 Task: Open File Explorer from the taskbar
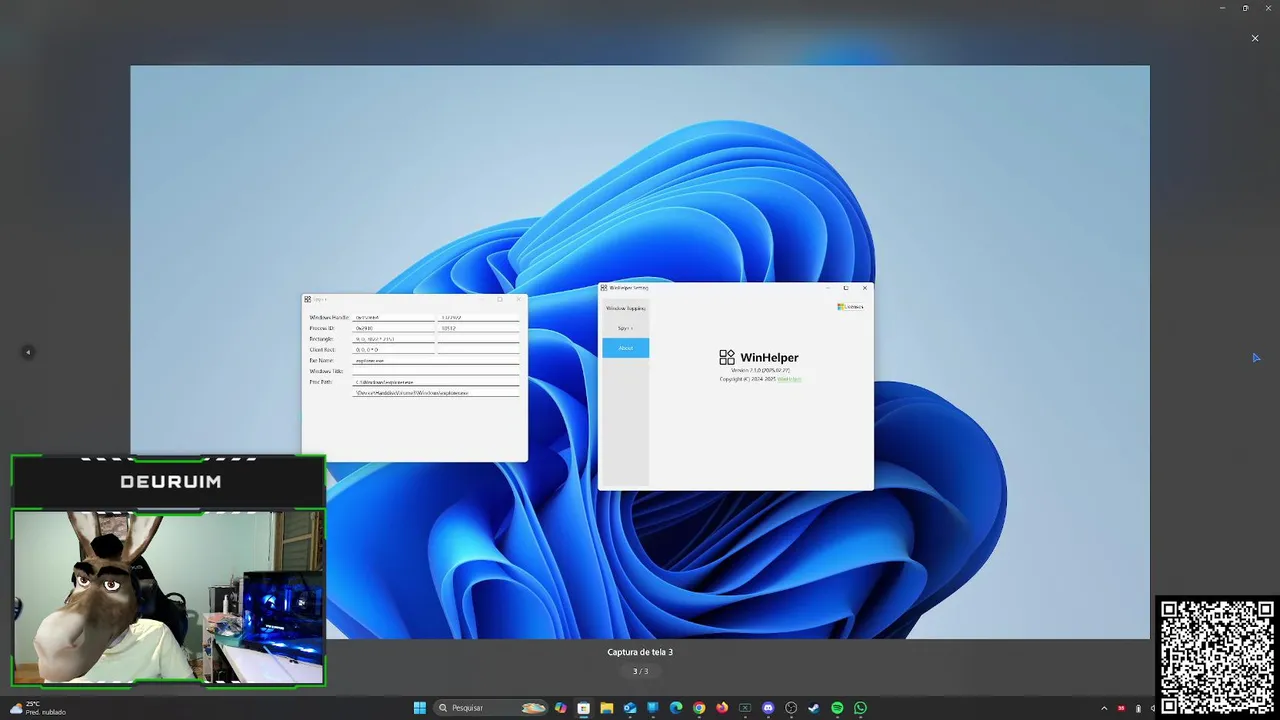607,708
